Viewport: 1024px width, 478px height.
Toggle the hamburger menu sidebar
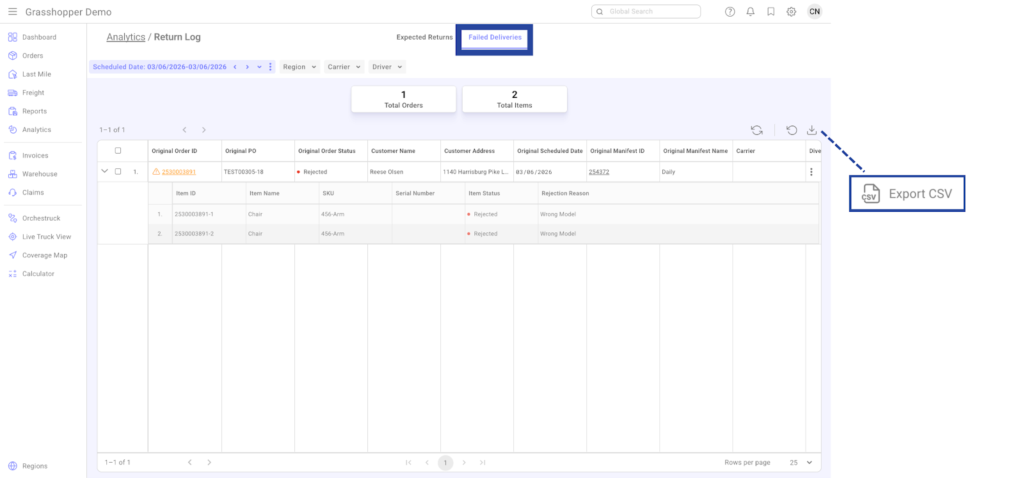(13, 12)
